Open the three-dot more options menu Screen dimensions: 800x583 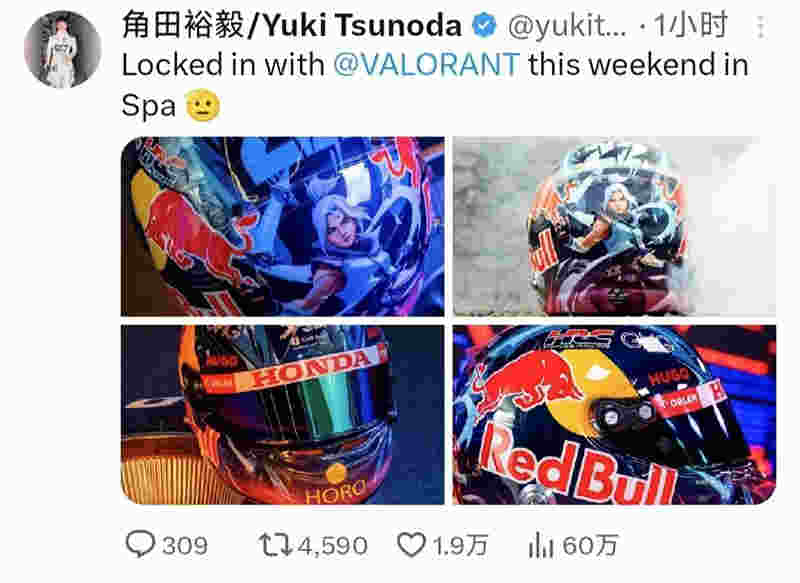click(x=760, y=27)
